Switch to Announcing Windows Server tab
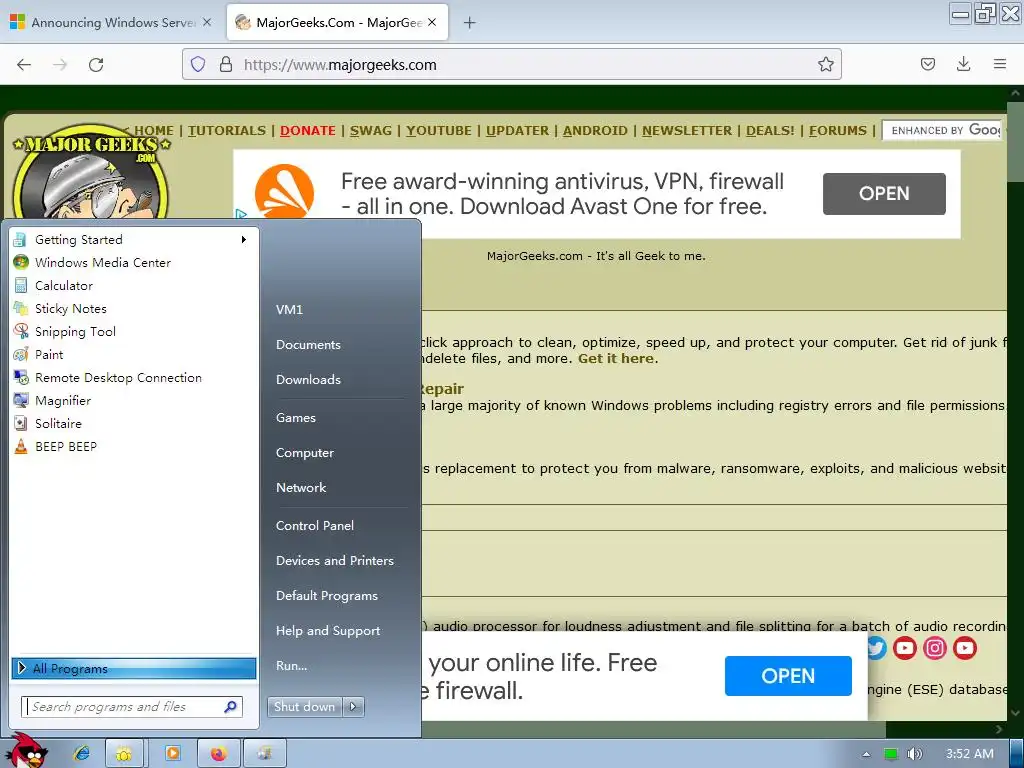Image resolution: width=1024 pixels, height=768 pixels. coord(111,23)
